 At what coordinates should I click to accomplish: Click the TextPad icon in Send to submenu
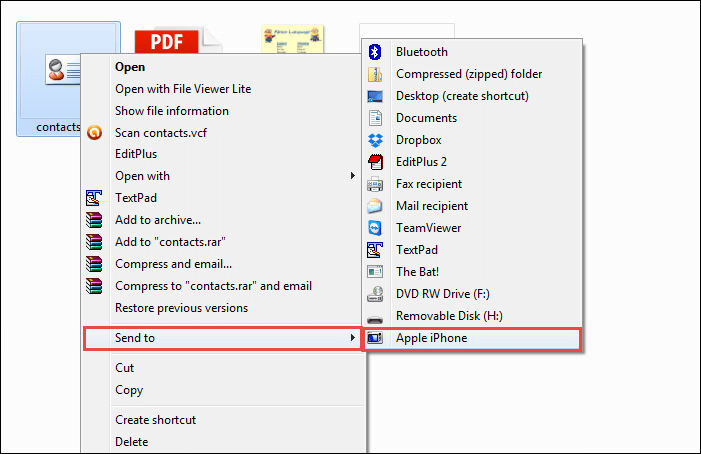tap(375, 250)
